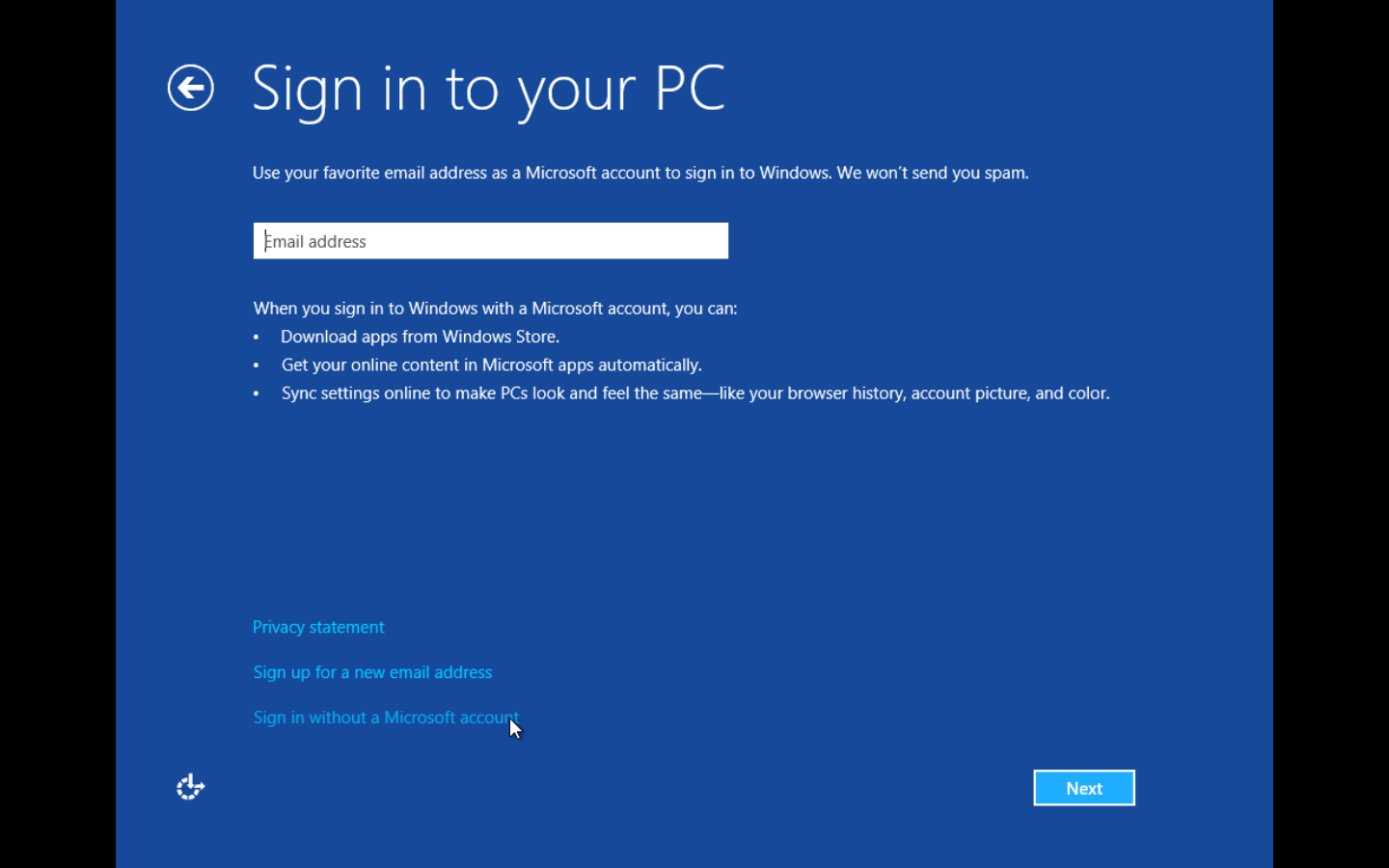Choose Sign up for a new email address
1389x868 pixels.
pyautogui.click(x=372, y=672)
